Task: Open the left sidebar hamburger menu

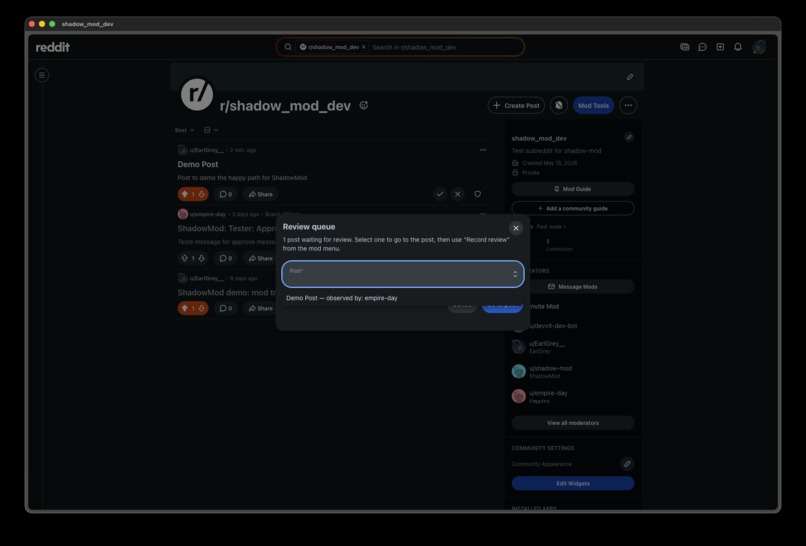Action: 42,76
